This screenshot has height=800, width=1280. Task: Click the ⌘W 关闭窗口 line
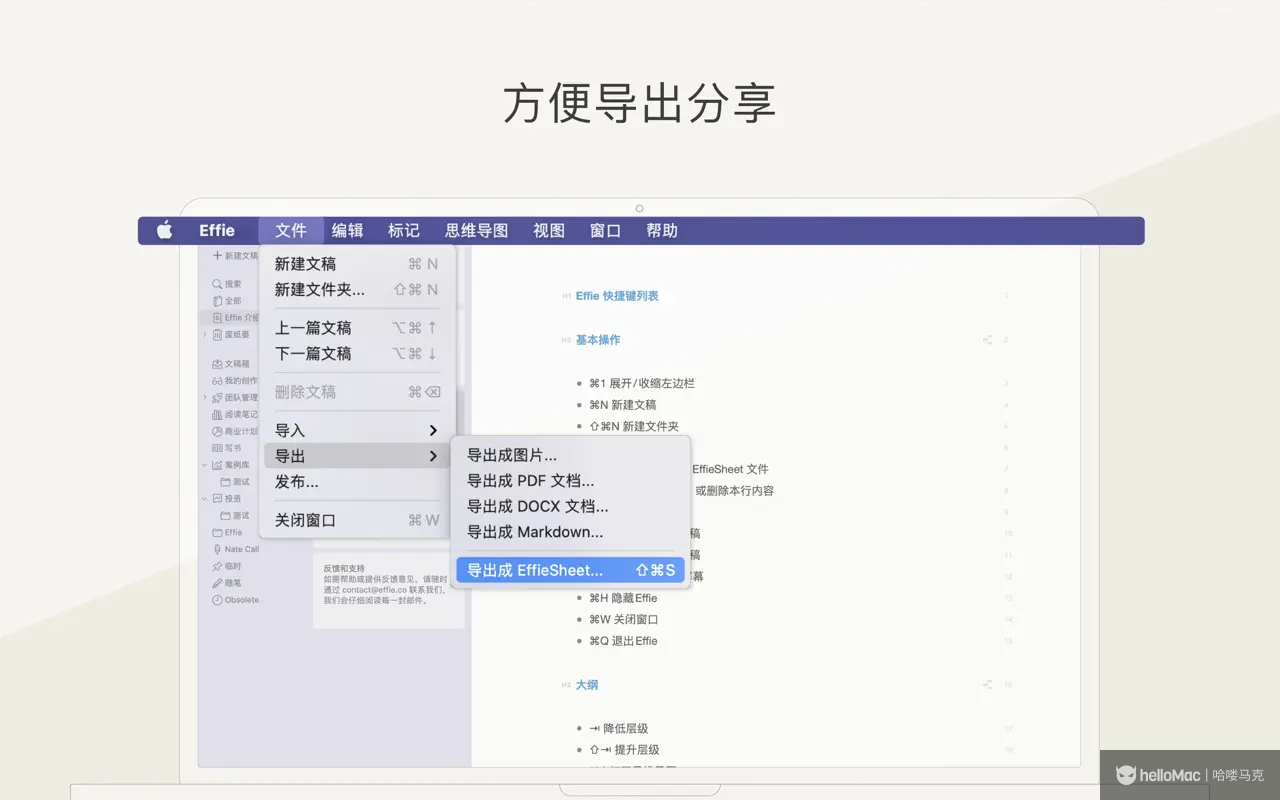coord(624,620)
